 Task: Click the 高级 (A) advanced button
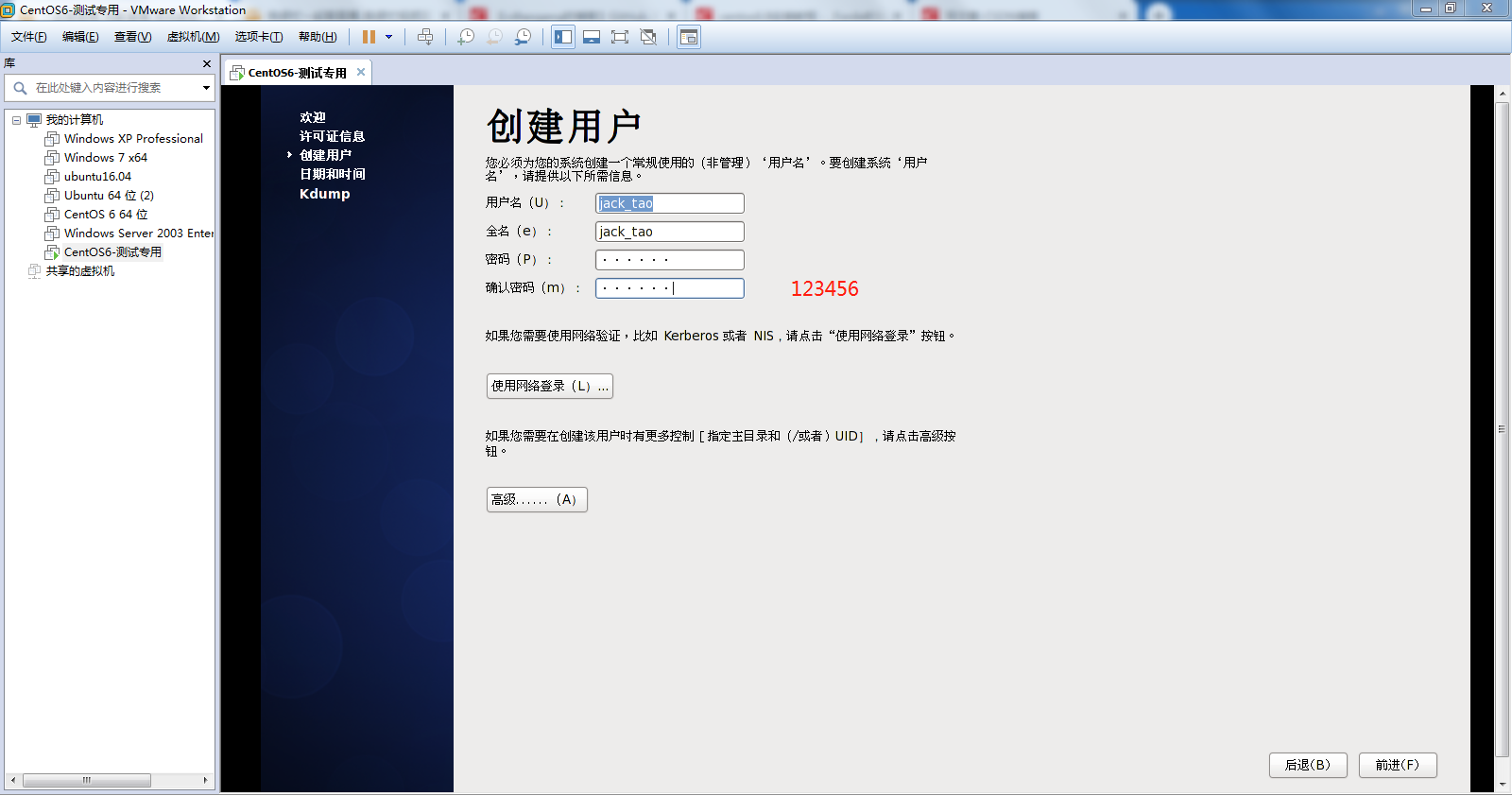point(537,499)
